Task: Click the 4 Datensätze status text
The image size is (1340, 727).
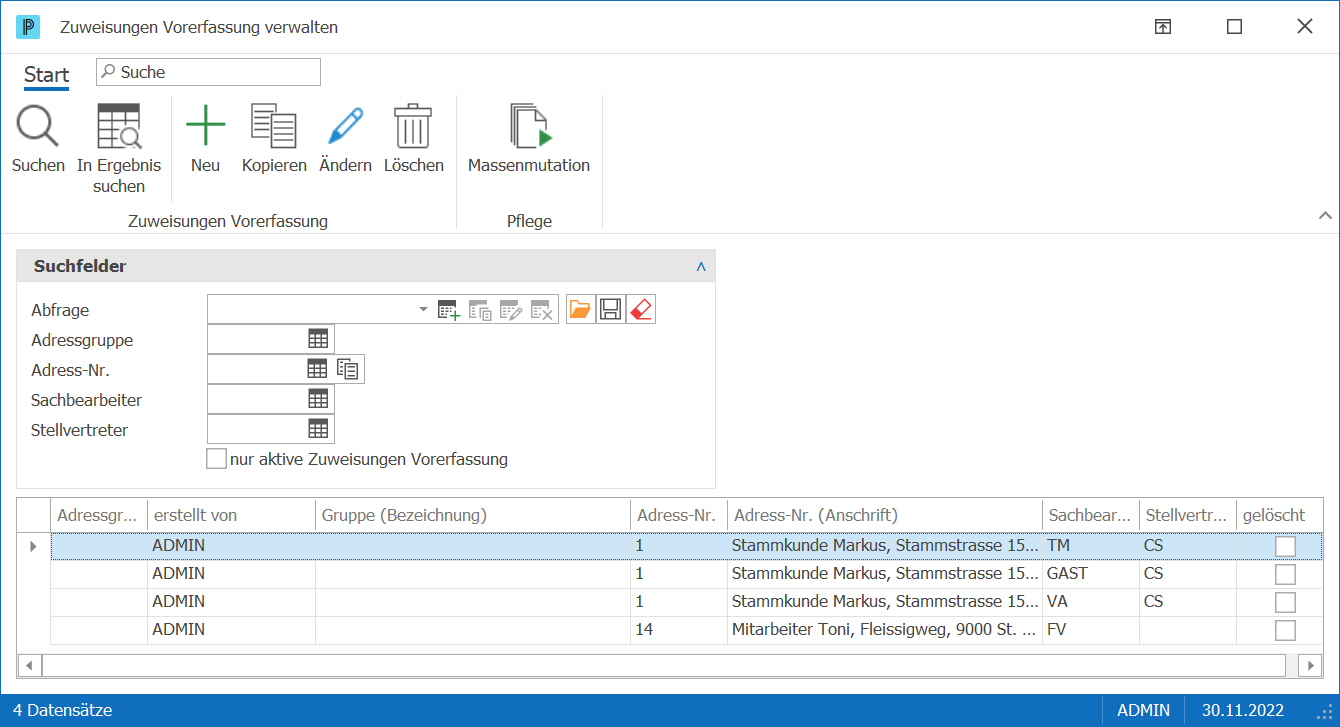Action: pyautogui.click(x=63, y=711)
